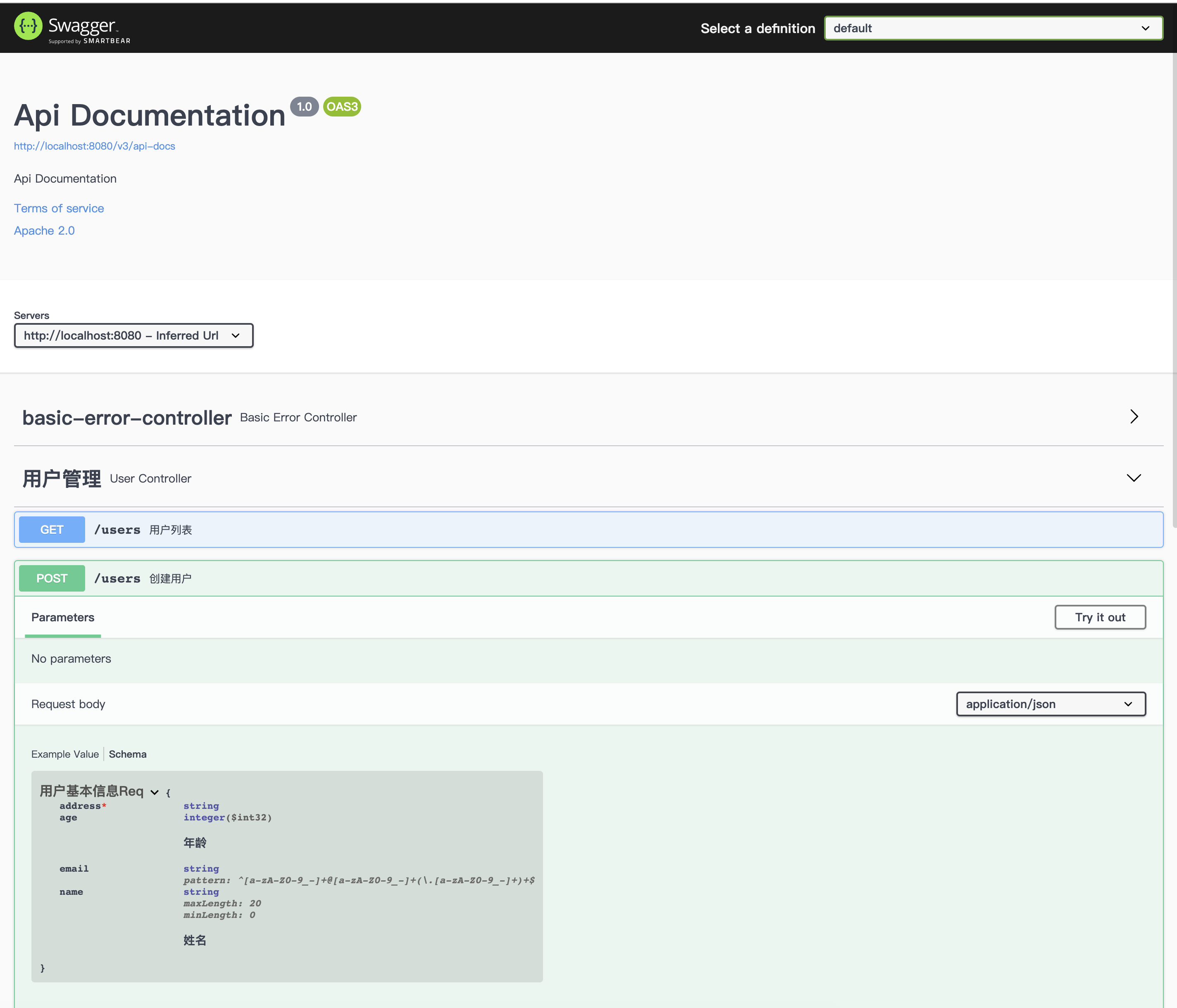This screenshot has height=1008, width=1177.
Task: Click the Swagger logo icon
Action: pyautogui.click(x=28, y=26)
